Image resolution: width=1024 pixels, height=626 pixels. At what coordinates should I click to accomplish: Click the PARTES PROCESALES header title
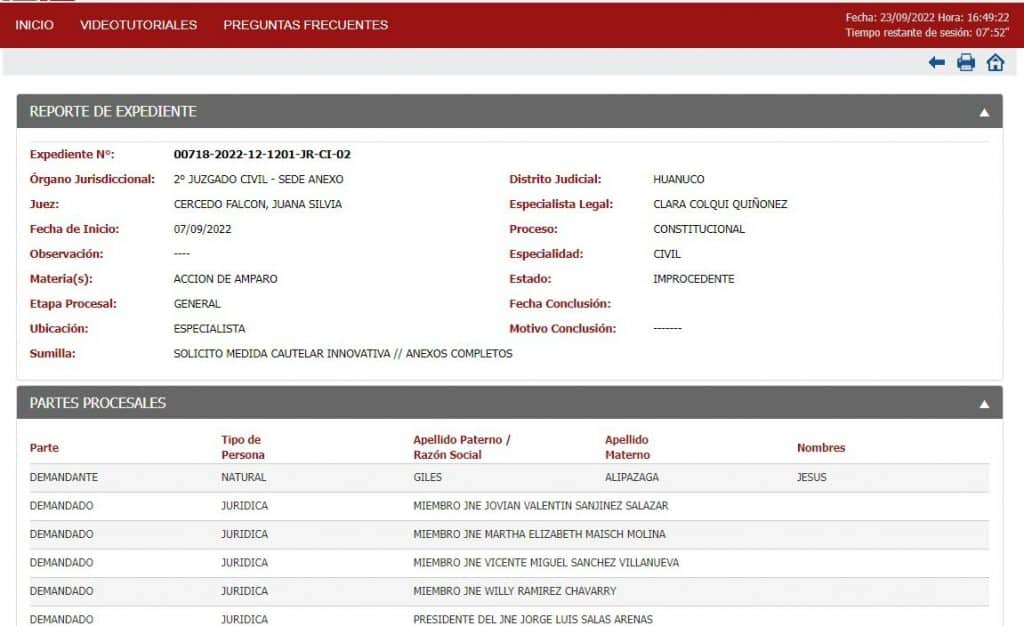pyautogui.click(x=98, y=404)
